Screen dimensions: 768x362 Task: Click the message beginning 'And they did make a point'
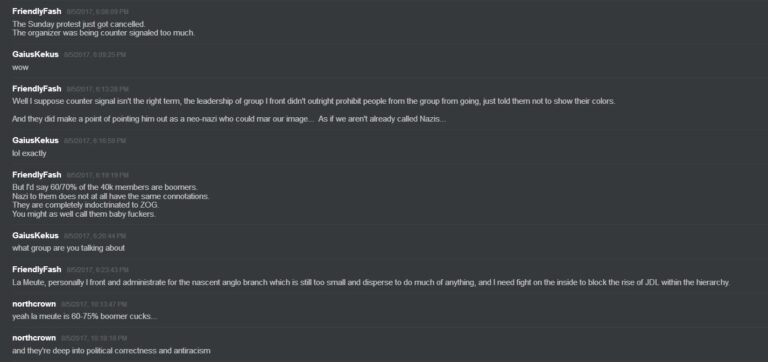229,119
